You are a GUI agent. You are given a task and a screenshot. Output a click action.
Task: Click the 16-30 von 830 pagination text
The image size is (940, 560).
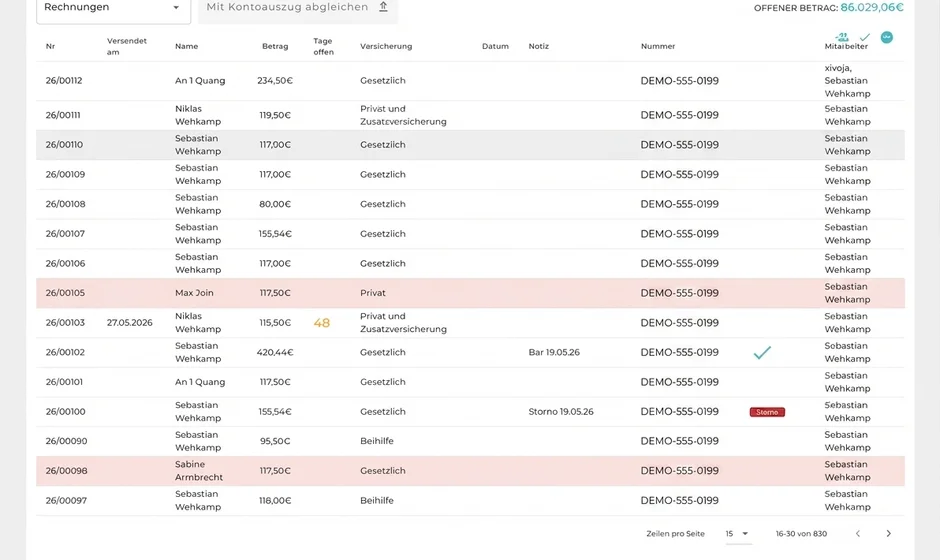point(801,534)
